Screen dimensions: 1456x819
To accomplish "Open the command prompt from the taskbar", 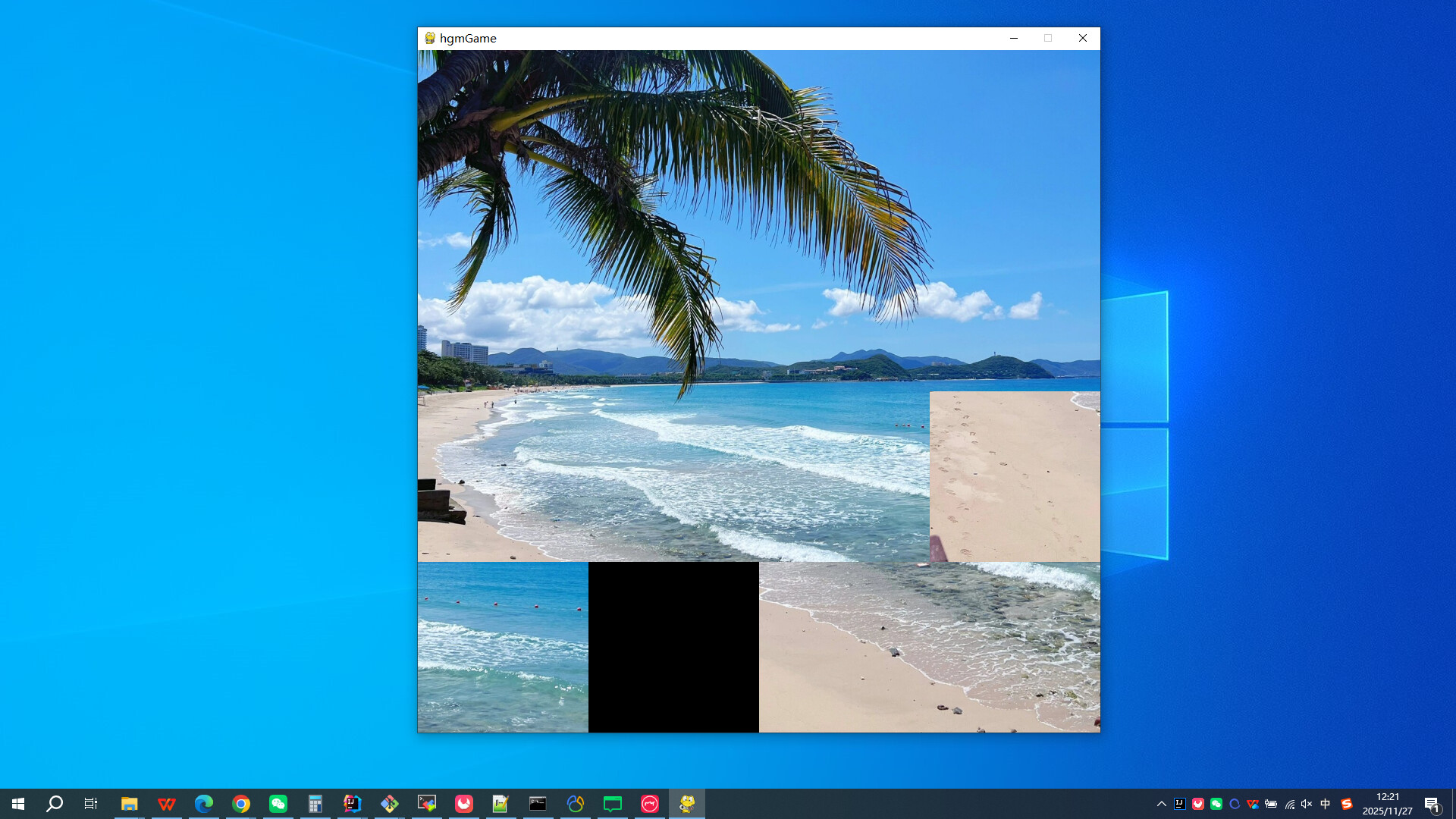I will click(538, 803).
